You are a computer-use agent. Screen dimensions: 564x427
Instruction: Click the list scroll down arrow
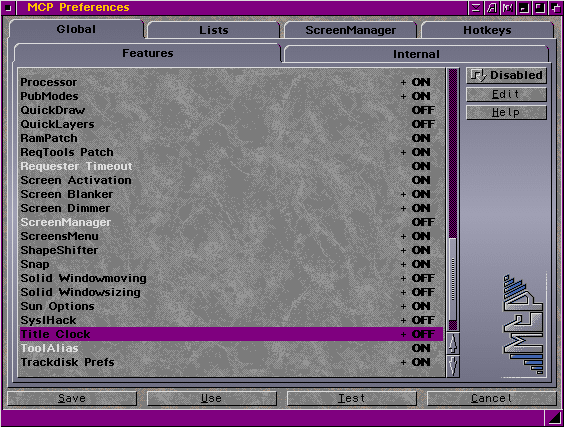(x=453, y=366)
